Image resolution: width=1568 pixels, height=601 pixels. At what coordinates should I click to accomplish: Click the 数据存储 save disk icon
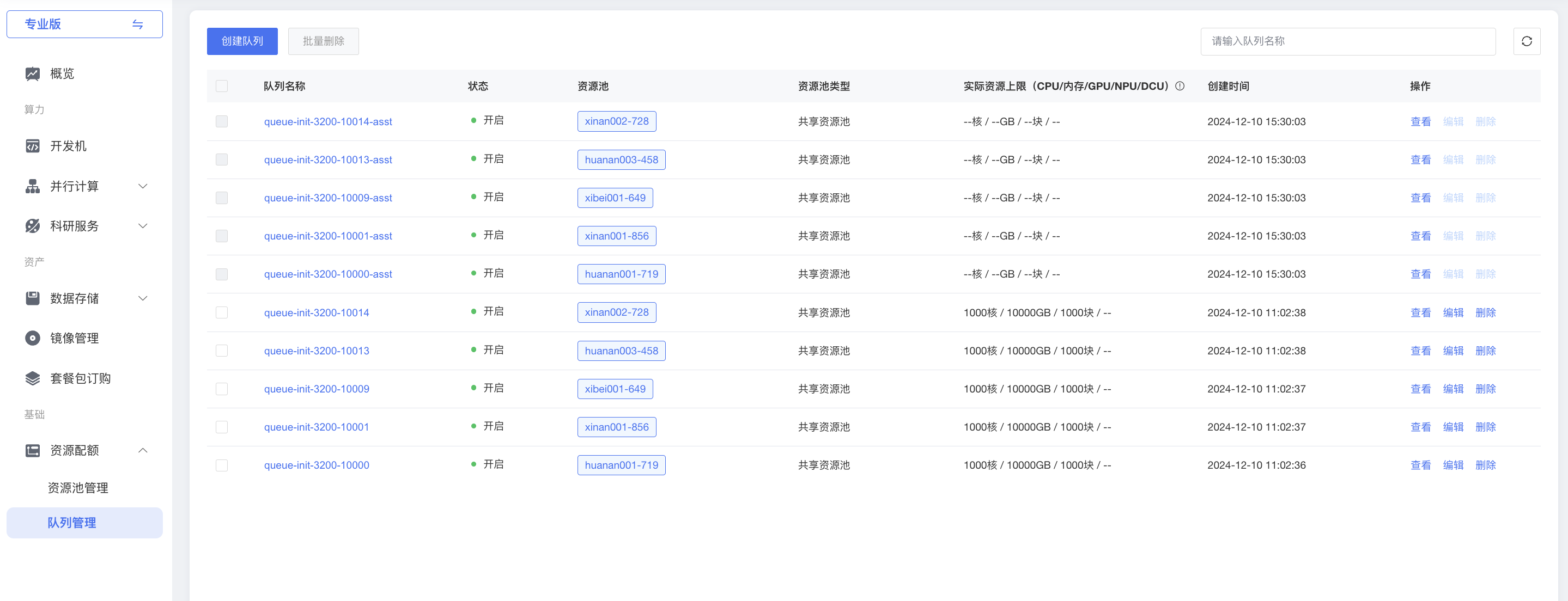32,298
